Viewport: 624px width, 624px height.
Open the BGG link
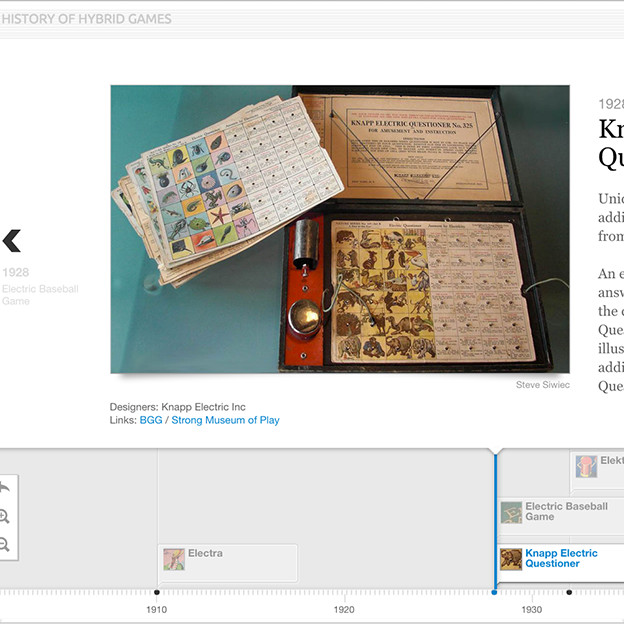pyautogui.click(x=151, y=420)
